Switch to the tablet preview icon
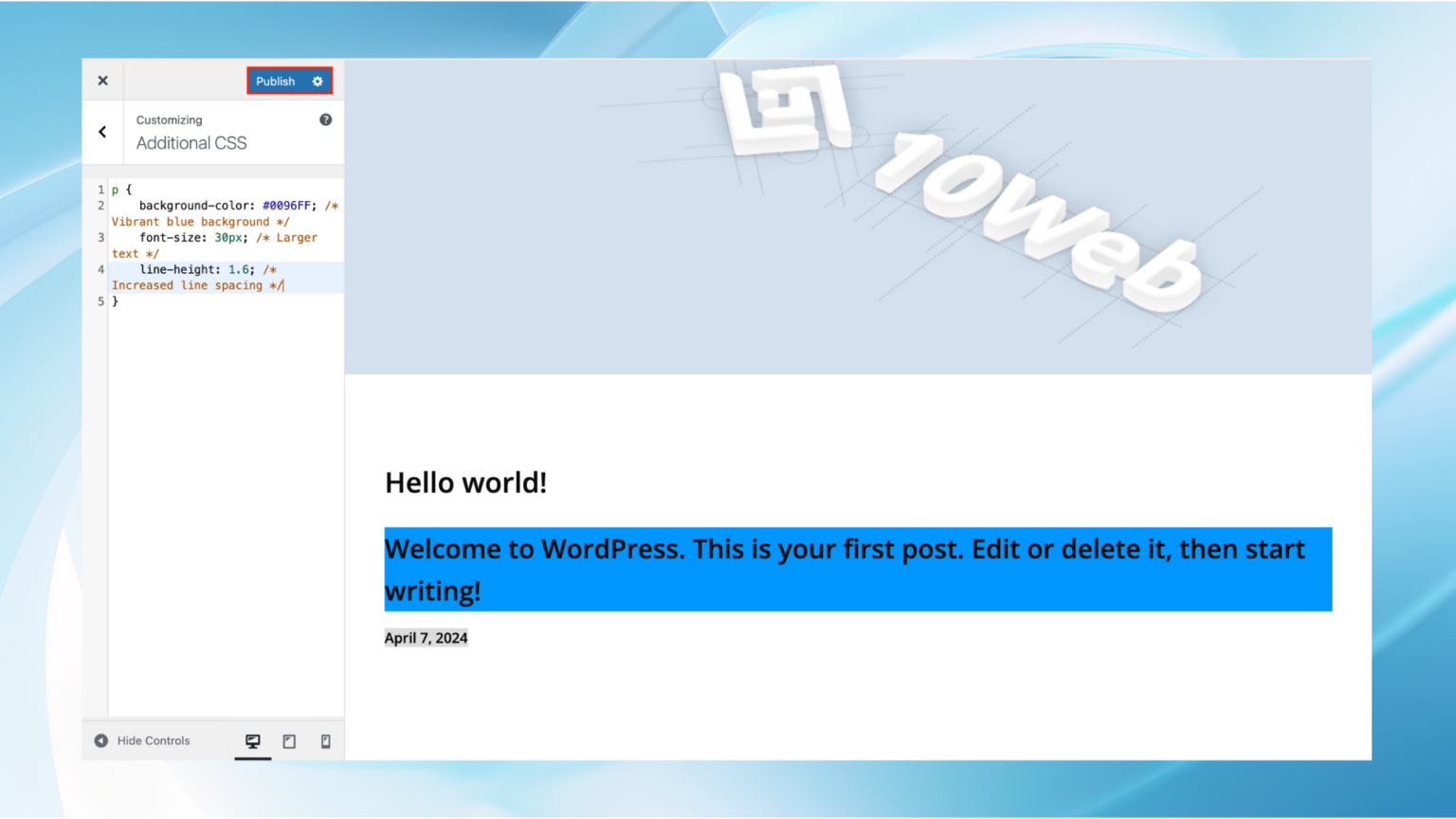Viewport: 1456px width, 819px height. pos(288,740)
